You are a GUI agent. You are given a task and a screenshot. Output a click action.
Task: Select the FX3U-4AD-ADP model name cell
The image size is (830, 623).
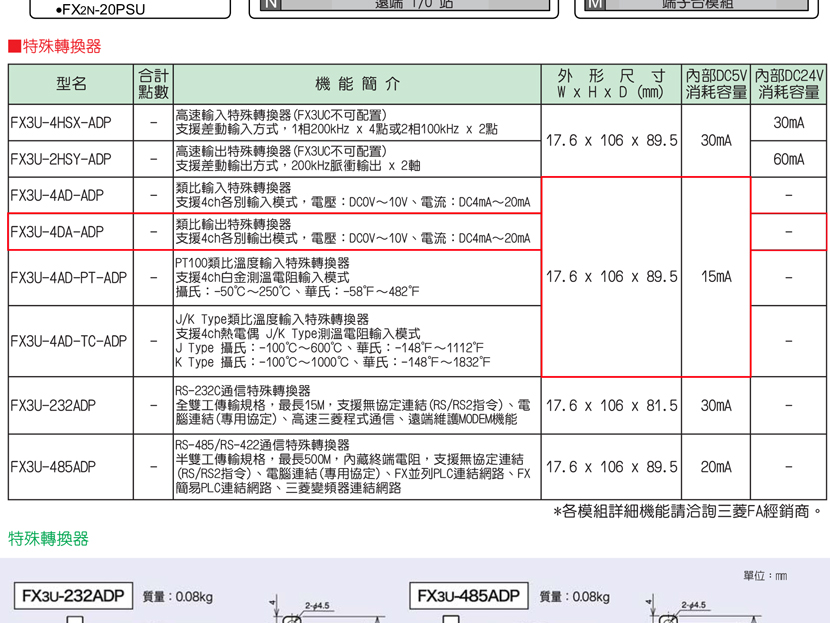click(71, 195)
